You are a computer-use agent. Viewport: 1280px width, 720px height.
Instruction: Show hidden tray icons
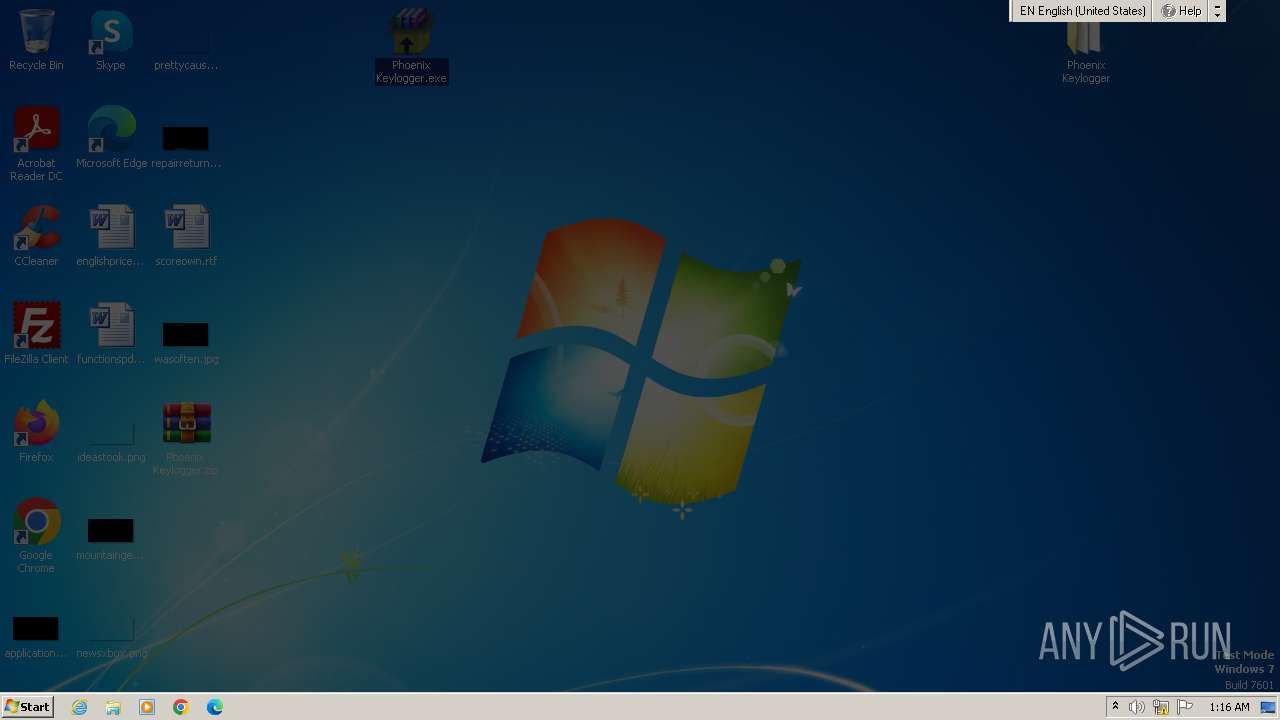[1116, 707]
